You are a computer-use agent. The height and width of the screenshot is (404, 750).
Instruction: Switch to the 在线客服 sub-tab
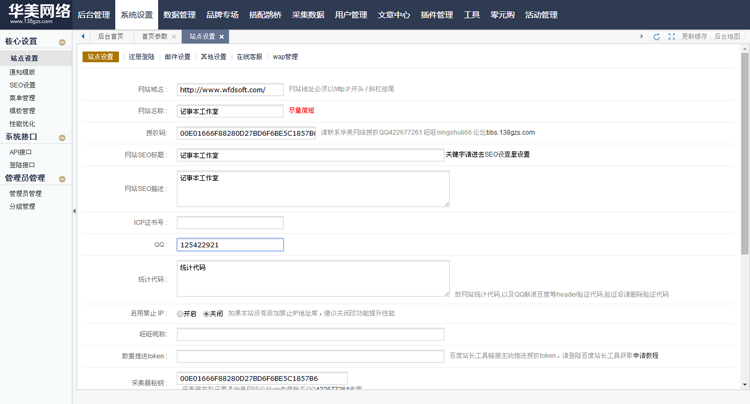249,57
